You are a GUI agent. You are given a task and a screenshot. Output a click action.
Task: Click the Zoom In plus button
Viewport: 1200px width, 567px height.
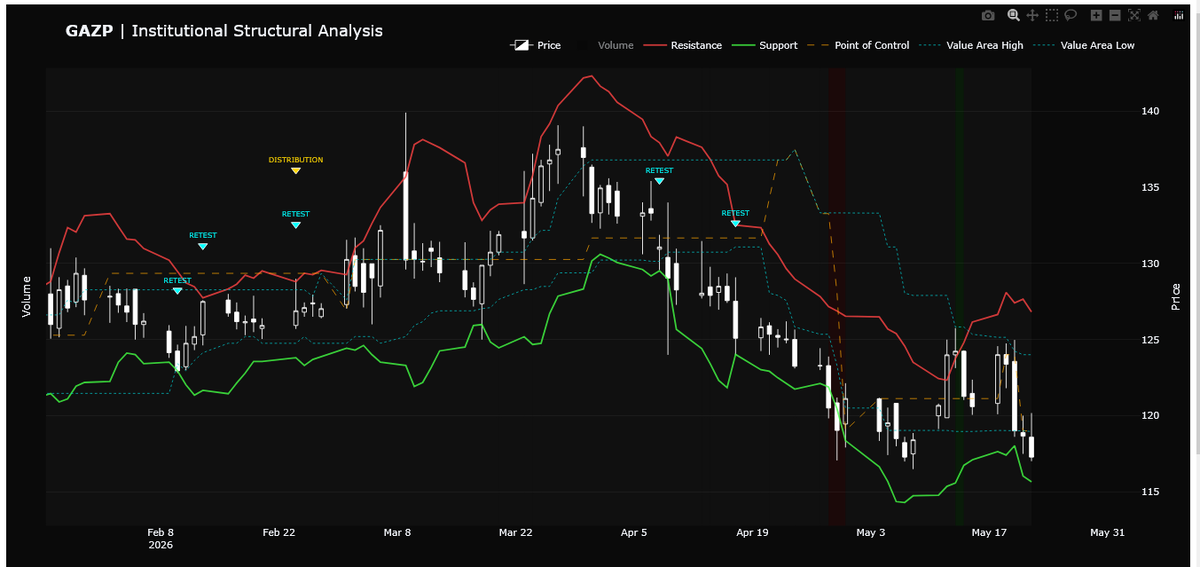(1096, 15)
